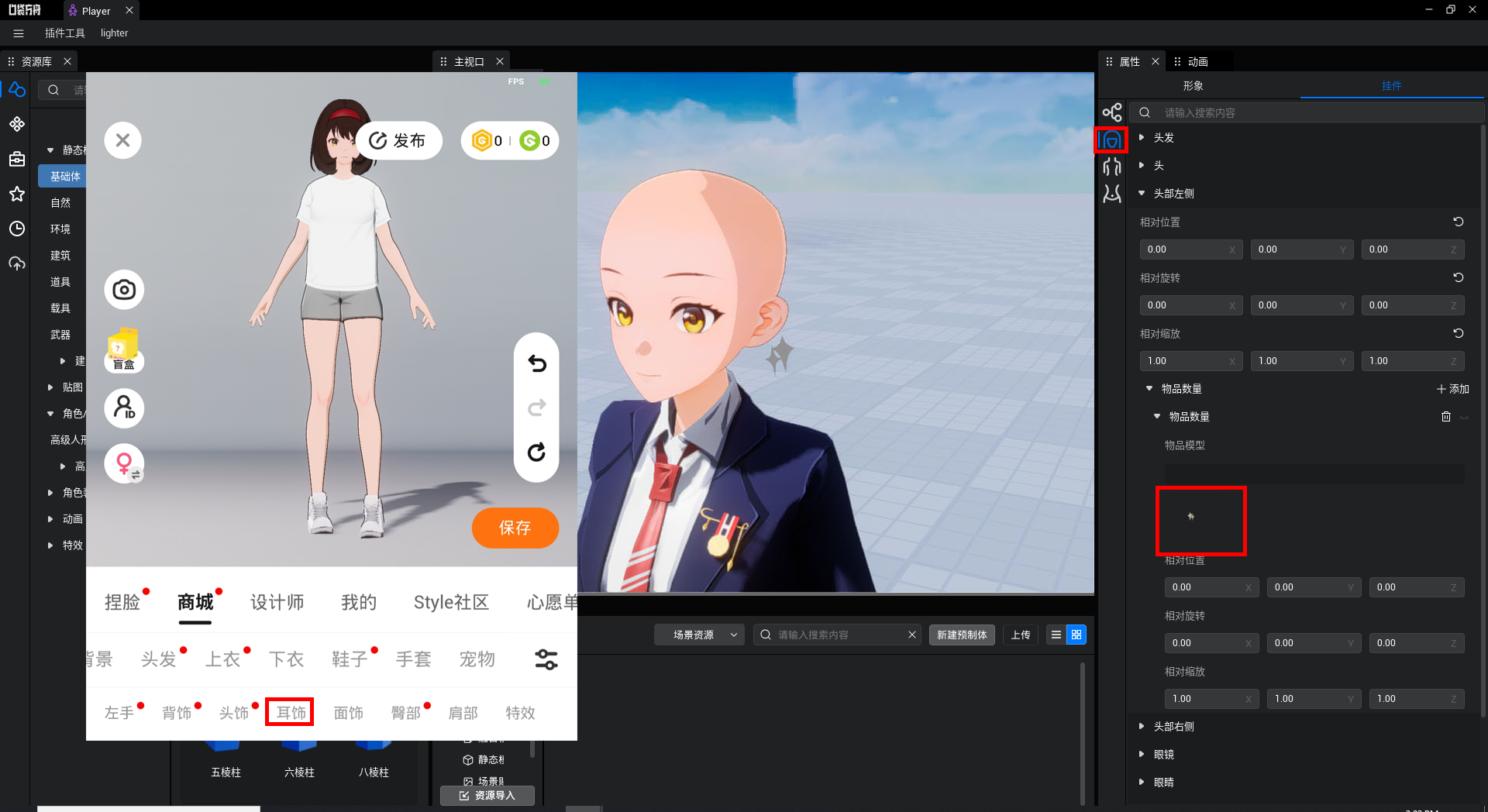Reset 相对旋转 under 头部左侧 with its reset icon
Screen dimensions: 1488x812
tap(1458, 277)
